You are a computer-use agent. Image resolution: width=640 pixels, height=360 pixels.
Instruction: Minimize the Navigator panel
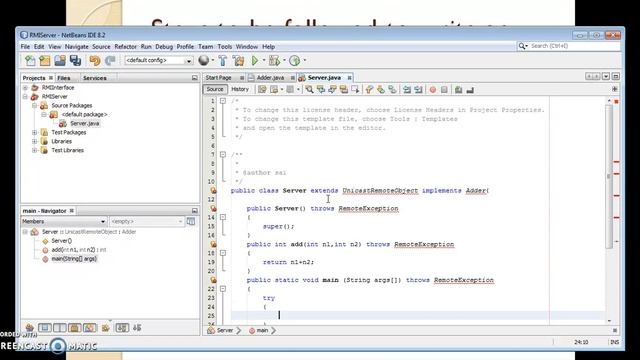point(195,211)
